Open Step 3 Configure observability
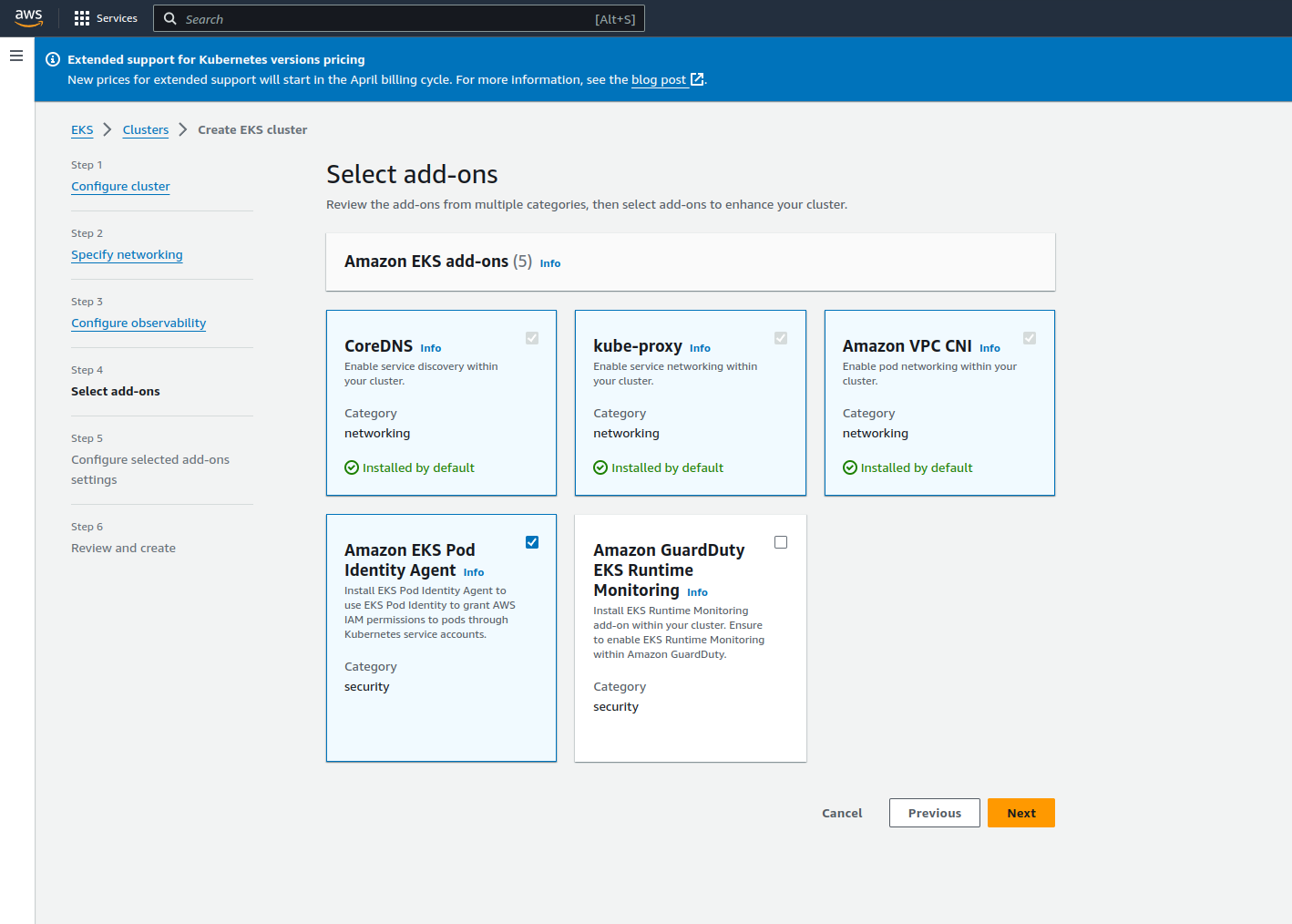This screenshot has width=1292, height=924. (x=138, y=323)
